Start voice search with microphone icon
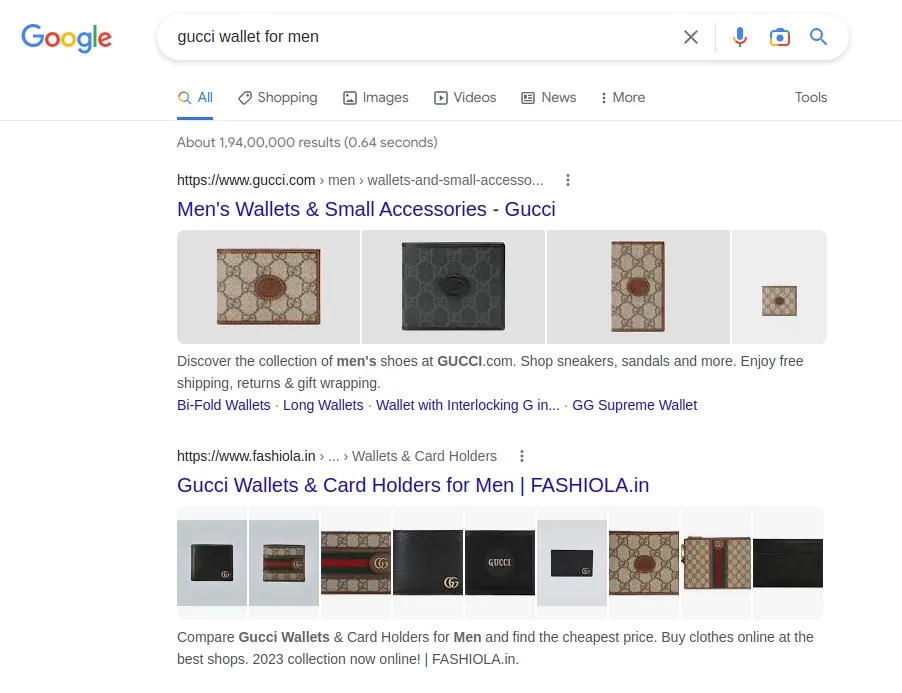The image size is (902, 693). [740, 37]
